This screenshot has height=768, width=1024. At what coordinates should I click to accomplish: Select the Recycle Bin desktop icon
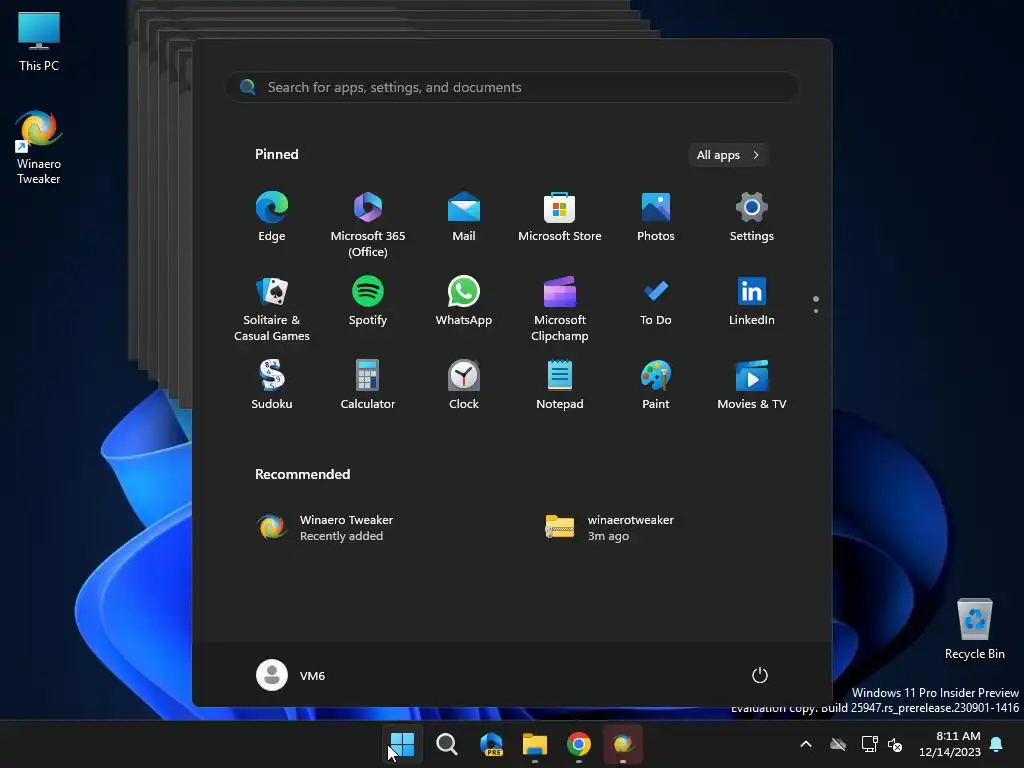974,628
